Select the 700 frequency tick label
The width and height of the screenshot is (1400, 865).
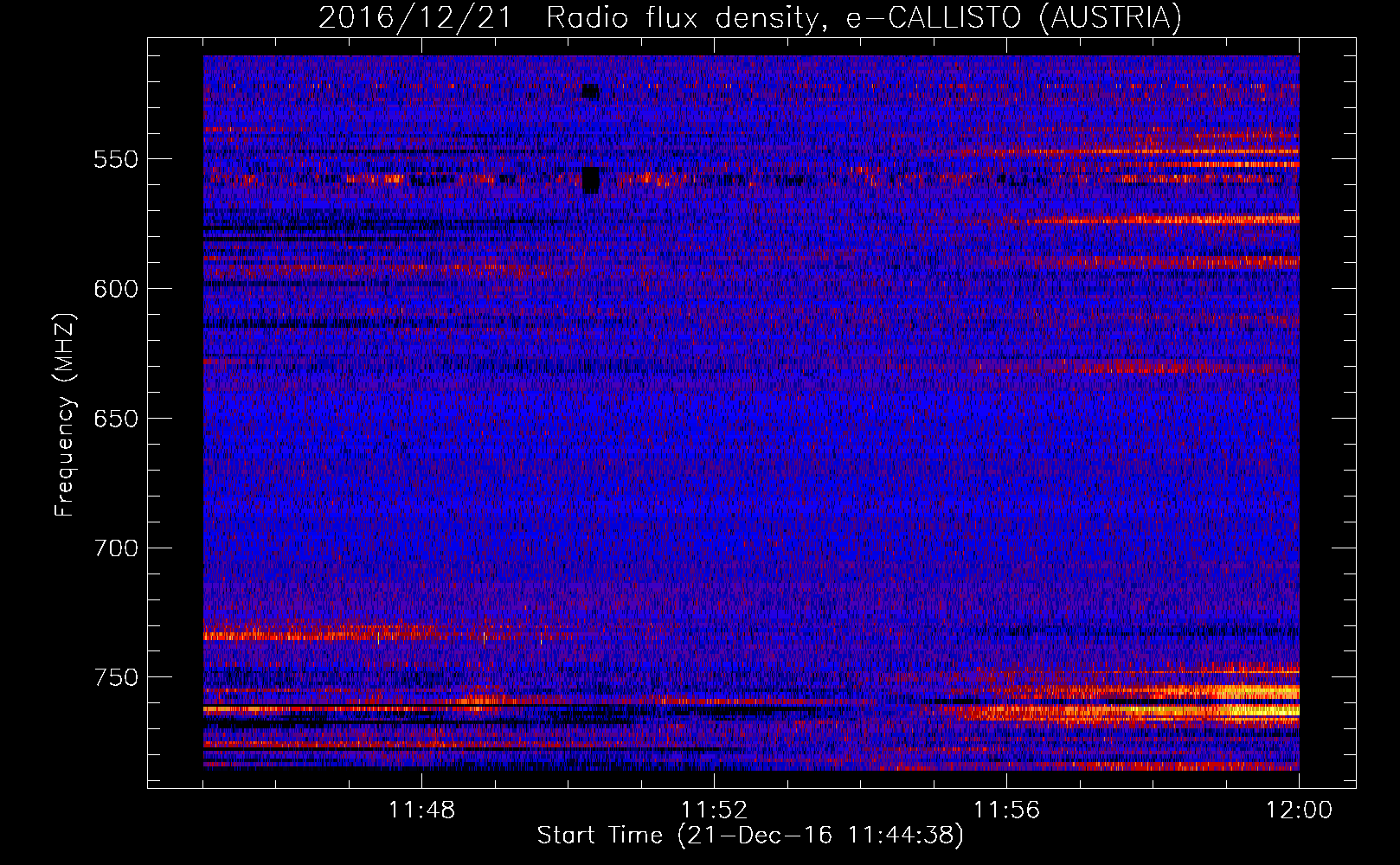point(116,548)
